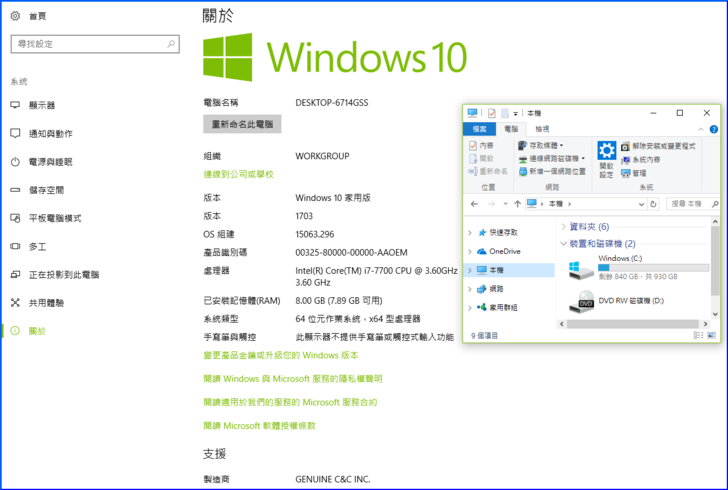Select 快速存取 in the navigation pane
The image size is (728, 490).
coord(497,233)
